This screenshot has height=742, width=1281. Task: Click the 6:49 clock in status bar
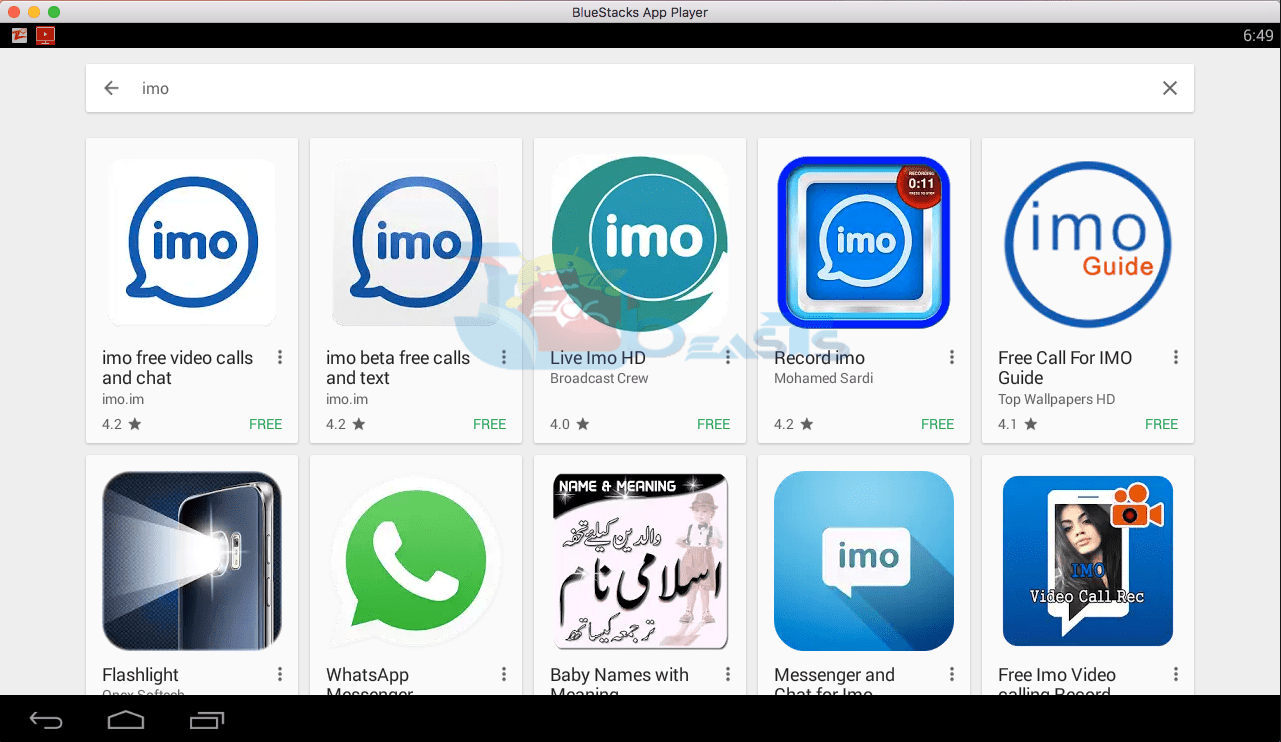[x=1258, y=35]
